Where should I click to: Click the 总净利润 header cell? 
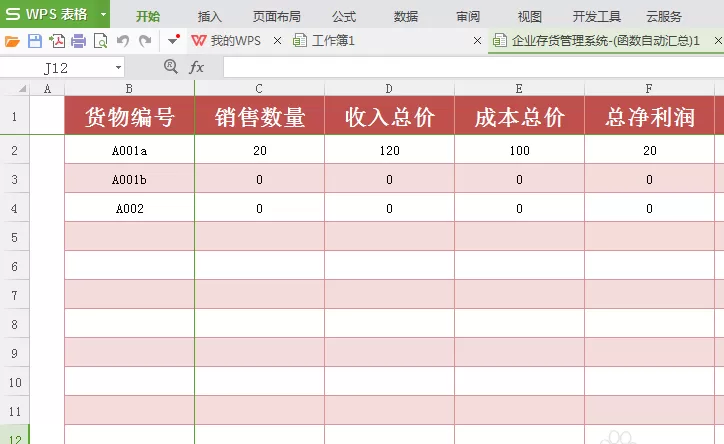649,116
